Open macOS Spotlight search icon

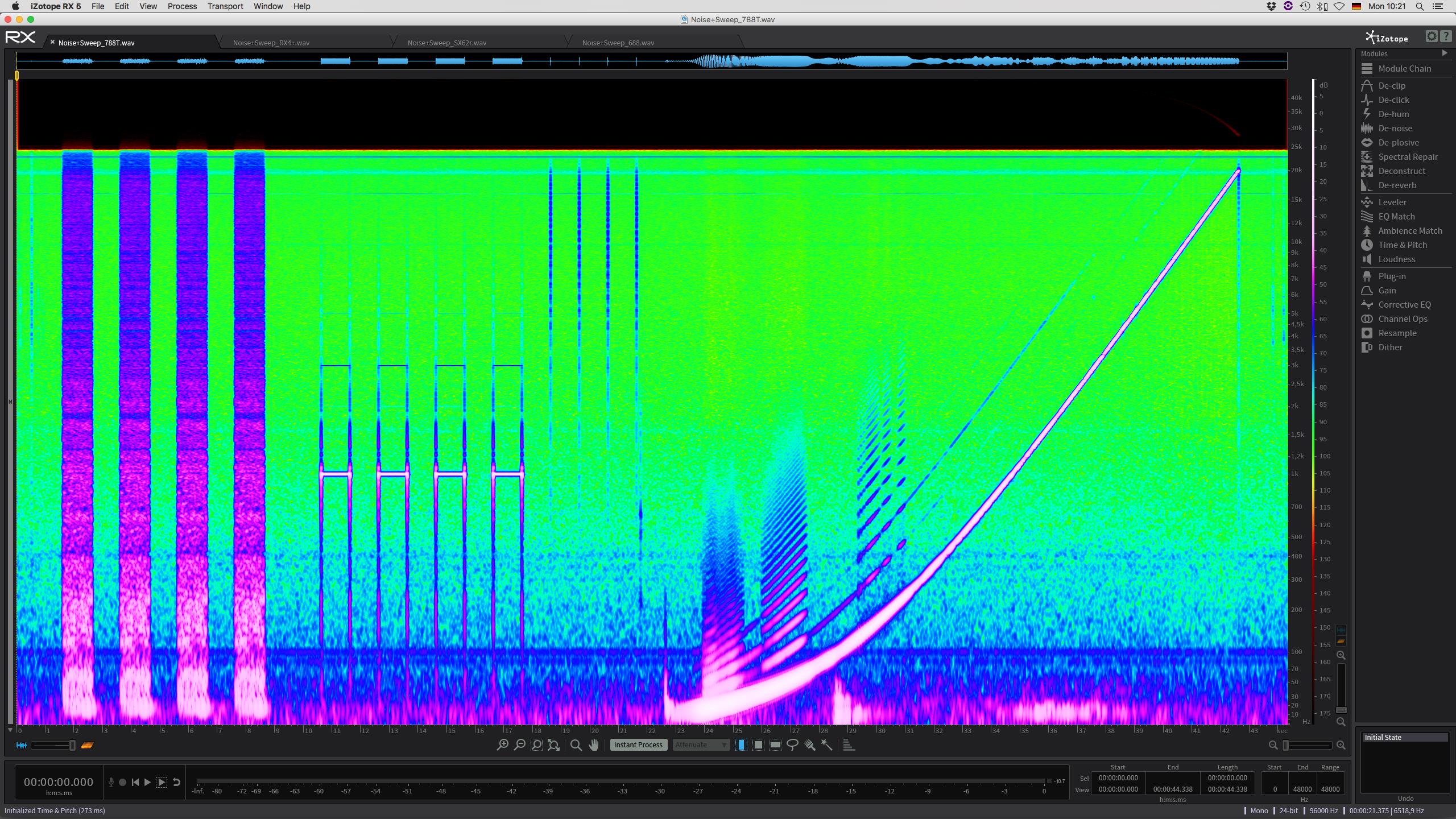pyautogui.click(x=1420, y=6)
